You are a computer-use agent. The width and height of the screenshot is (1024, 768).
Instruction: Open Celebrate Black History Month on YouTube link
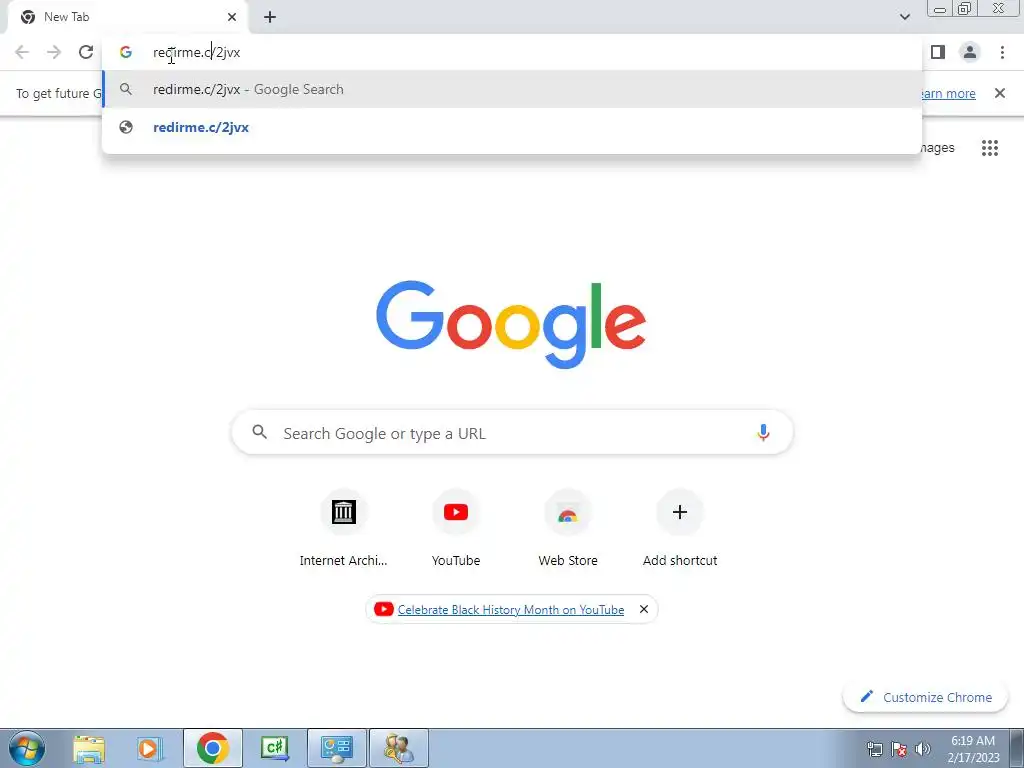[x=511, y=610]
